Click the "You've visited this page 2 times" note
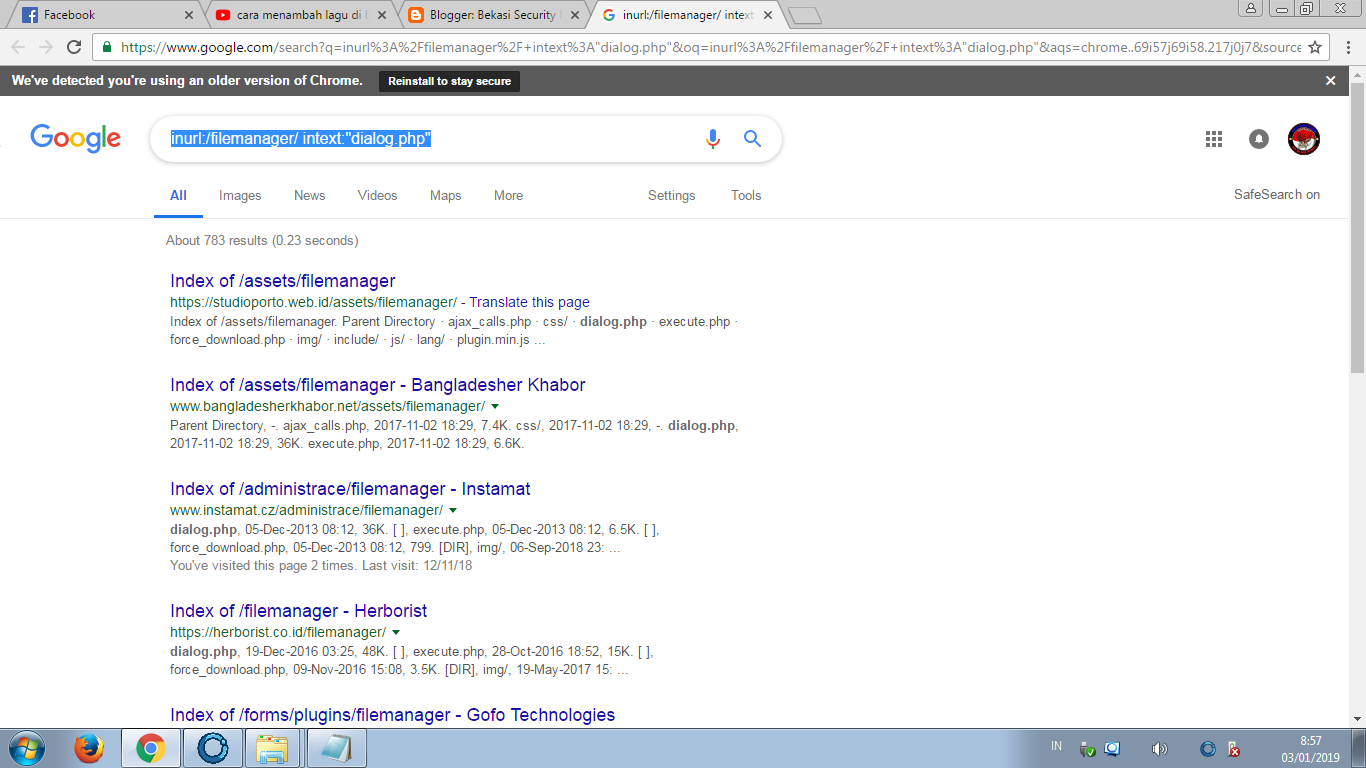Screen dimensions: 1366x768 click(x=321, y=566)
